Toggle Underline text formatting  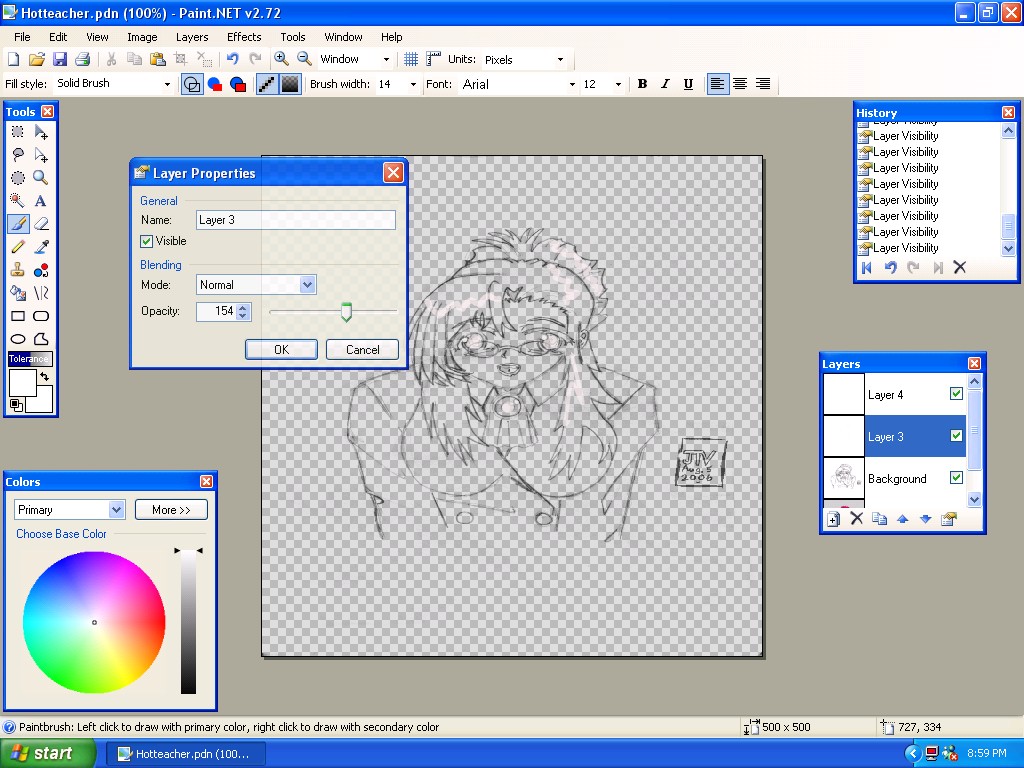pyautogui.click(x=688, y=84)
